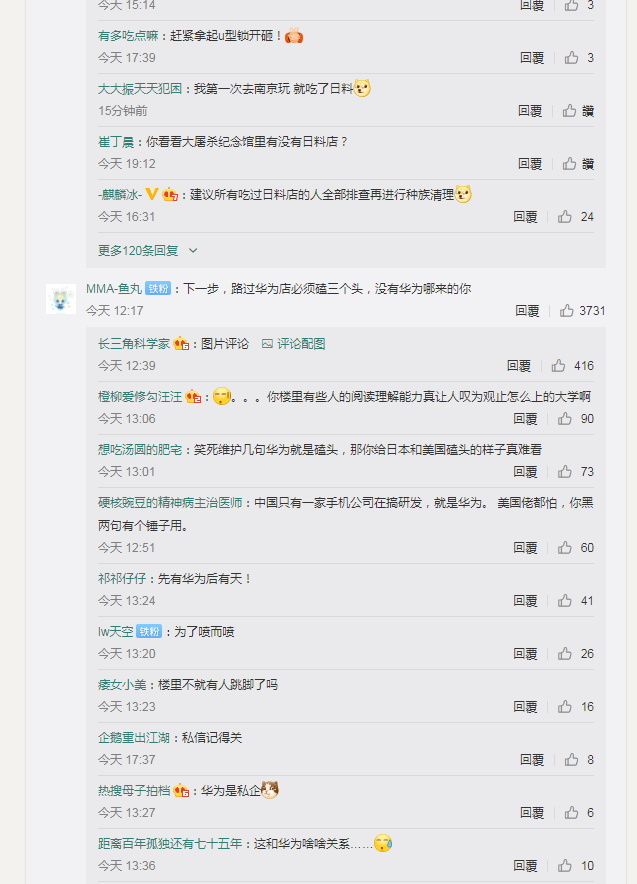637x884 pixels.
Task: Reply to MMA-鱼丸's comment
Action: point(527,311)
